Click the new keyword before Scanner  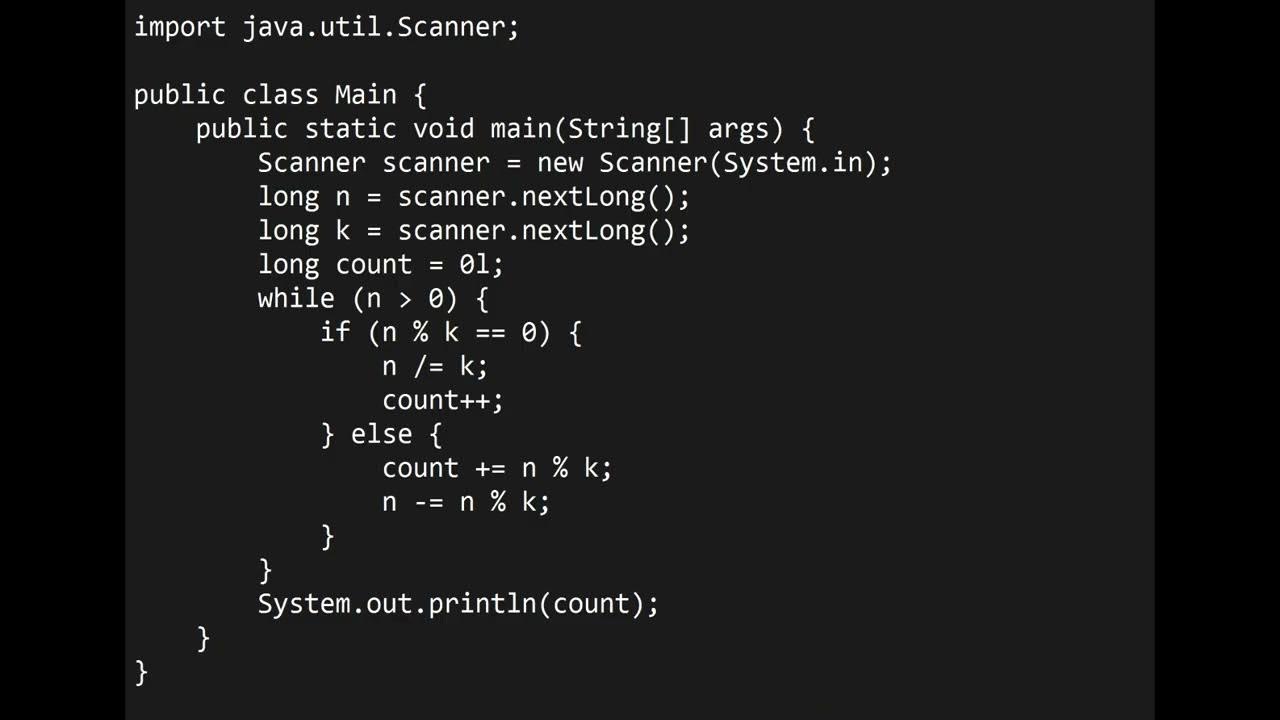coord(560,163)
